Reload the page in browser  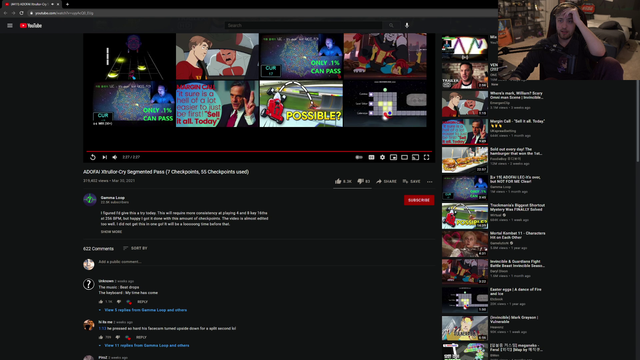(x=22, y=13)
